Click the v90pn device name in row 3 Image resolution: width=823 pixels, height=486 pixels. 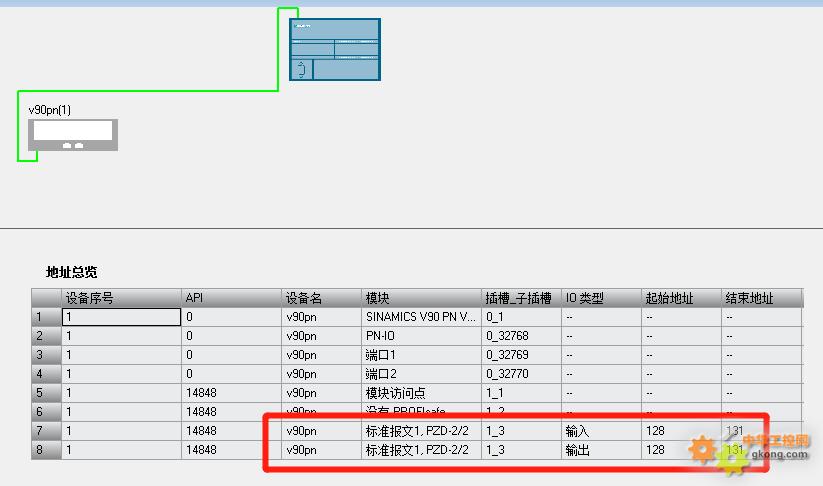pos(322,355)
